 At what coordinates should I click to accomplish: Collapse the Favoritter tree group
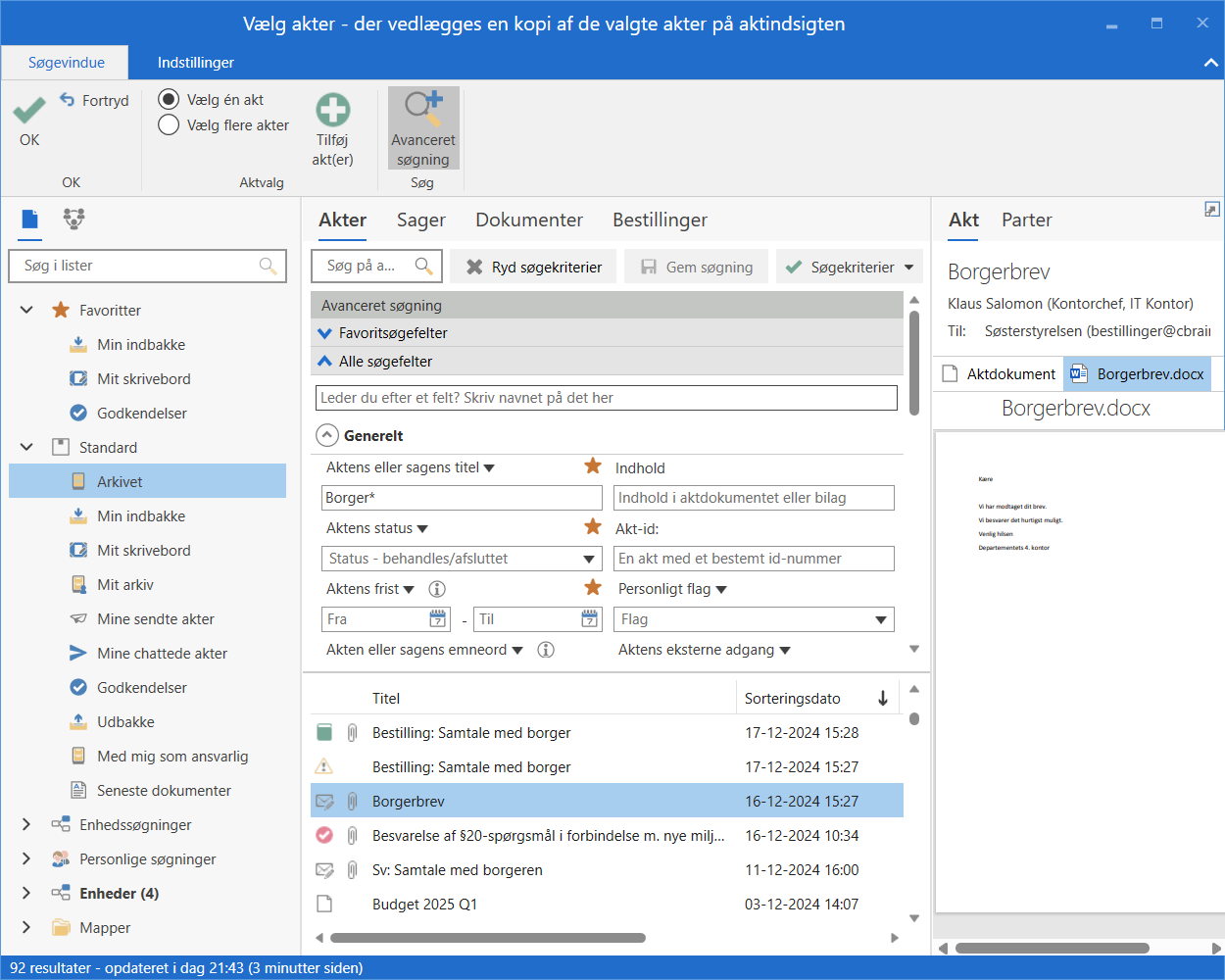pyautogui.click(x=26, y=310)
